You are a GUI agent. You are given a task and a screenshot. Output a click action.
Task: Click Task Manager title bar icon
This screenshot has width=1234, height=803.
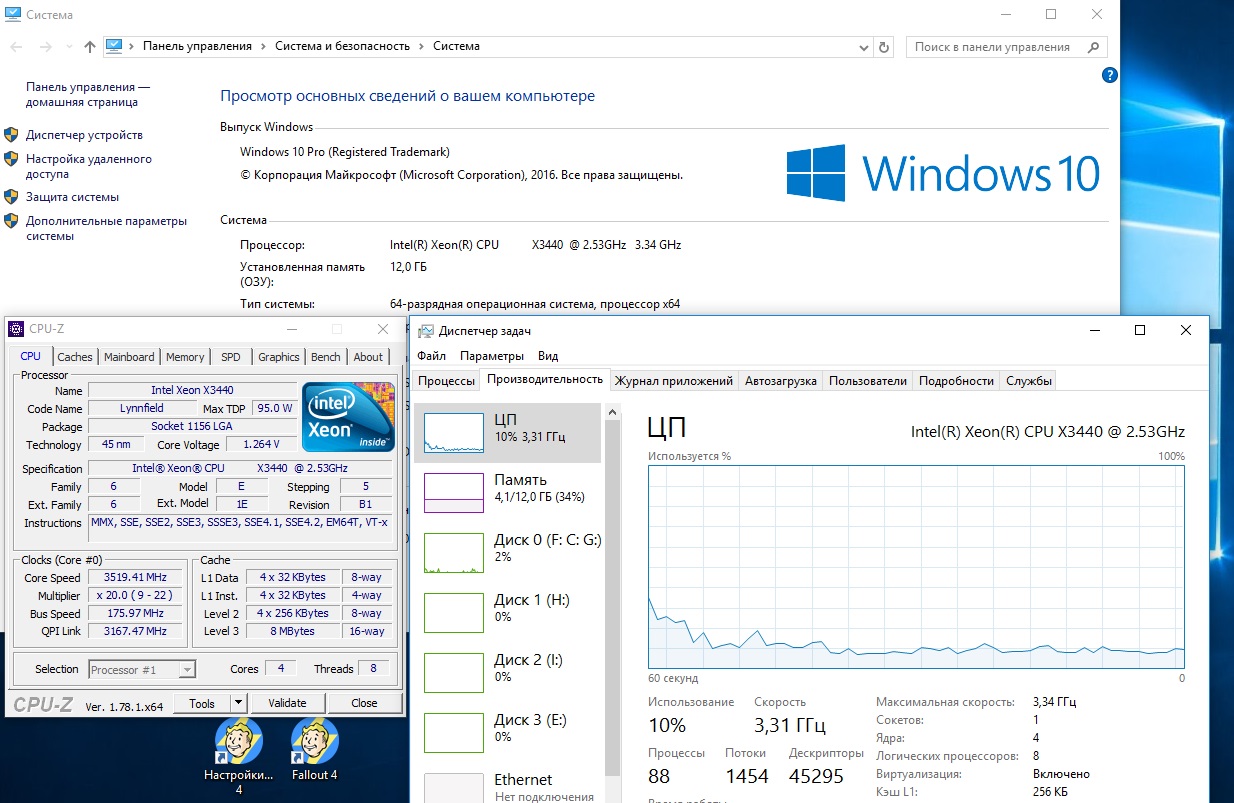[426, 331]
